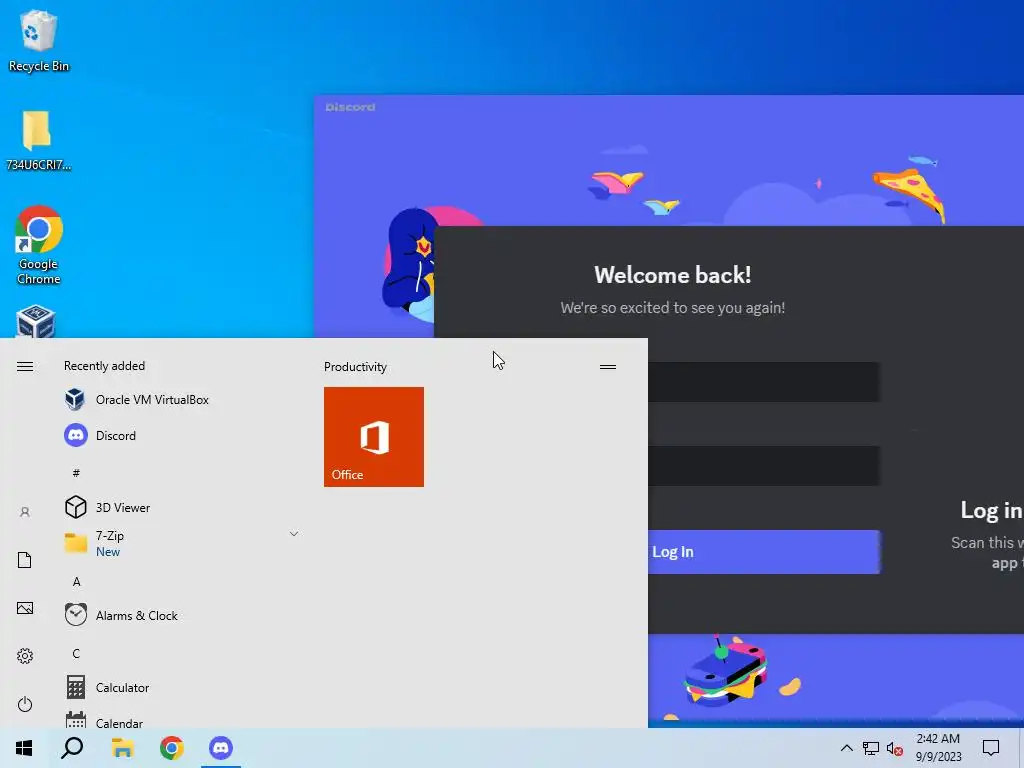Open the VirtualBox desktop shortcut icon
Viewport: 1024px width, 768px height.
36,321
